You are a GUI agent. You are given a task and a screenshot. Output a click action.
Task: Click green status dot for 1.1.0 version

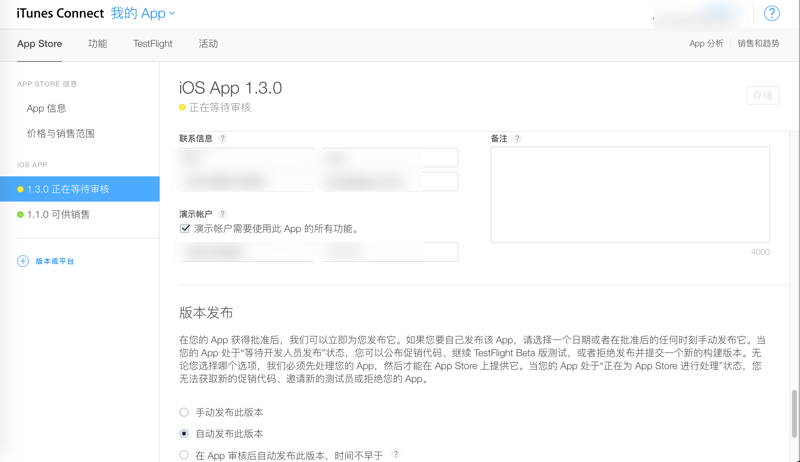click(20, 214)
